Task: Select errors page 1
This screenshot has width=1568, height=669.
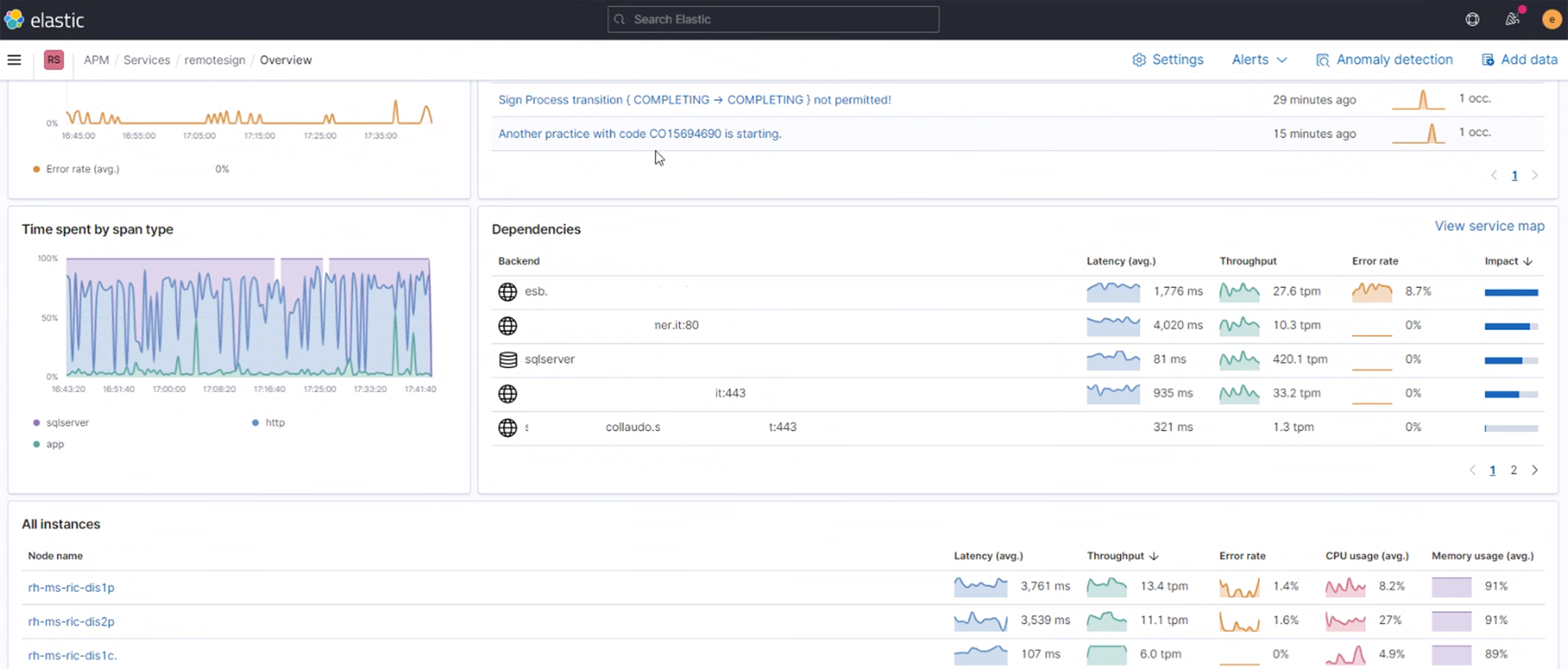Action: 1514,176
